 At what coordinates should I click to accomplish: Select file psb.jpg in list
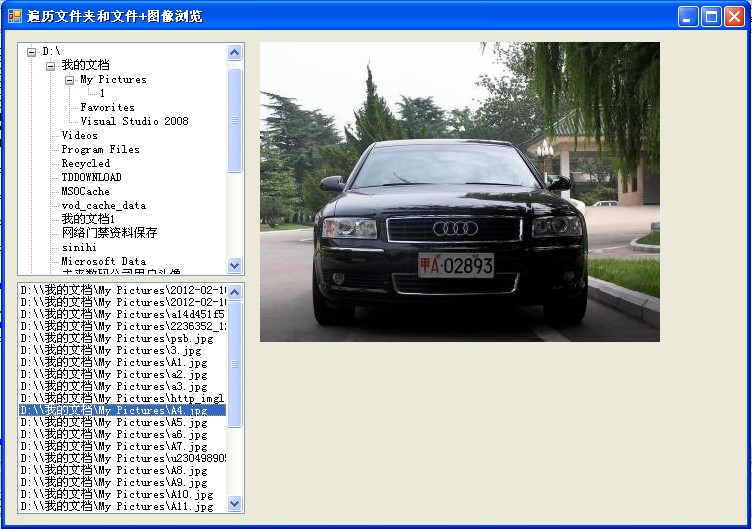(122, 339)
